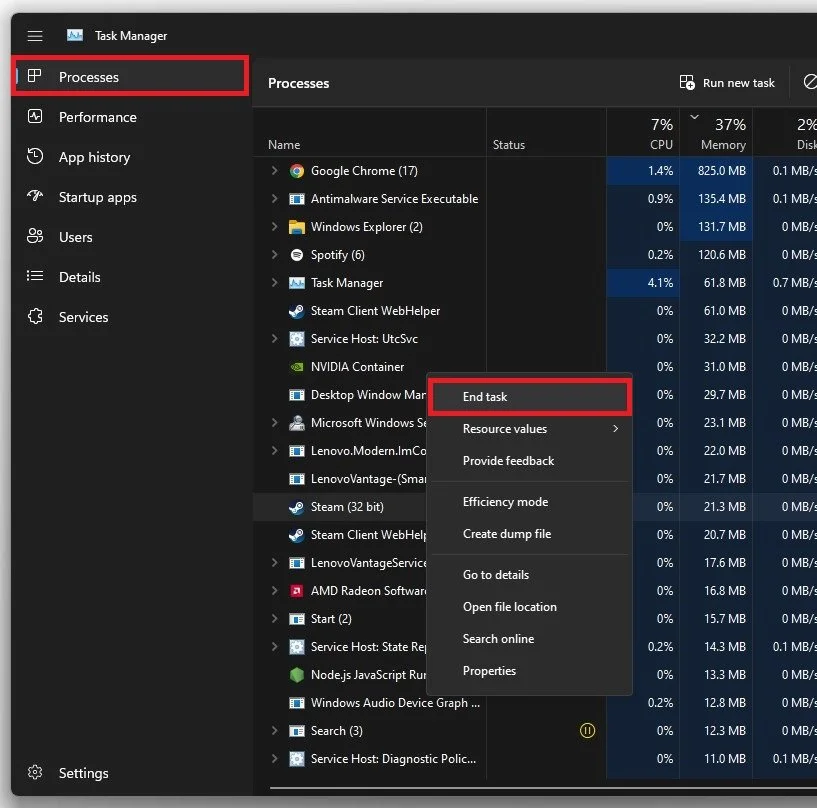The width and height of the screenshot is (817, 808).
Task: Choose End task from context menu
Action: 529,397
